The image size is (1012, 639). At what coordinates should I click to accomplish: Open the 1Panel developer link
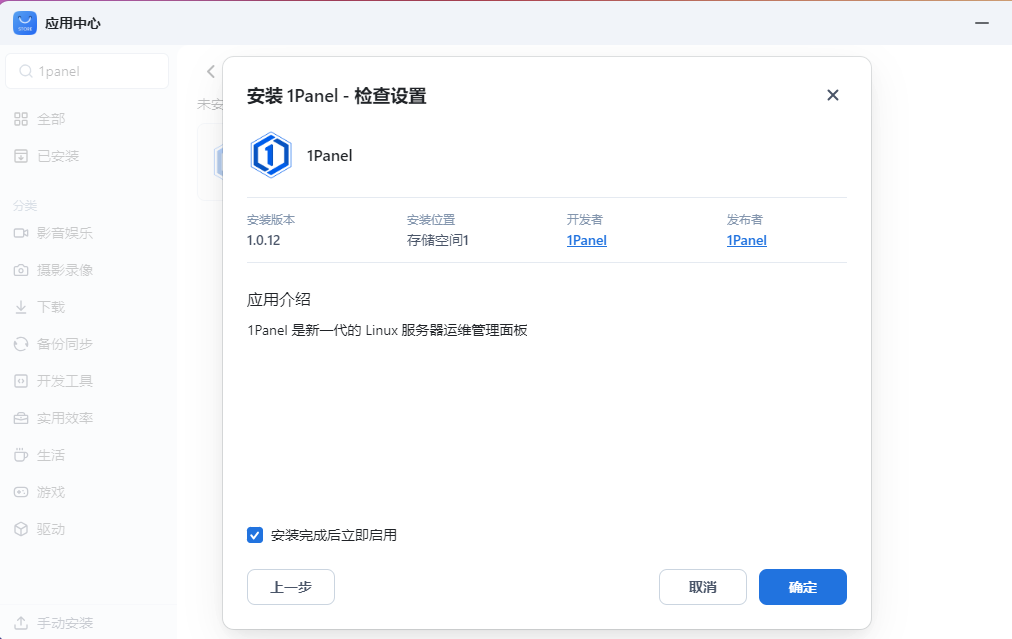[x=586, y=240]
